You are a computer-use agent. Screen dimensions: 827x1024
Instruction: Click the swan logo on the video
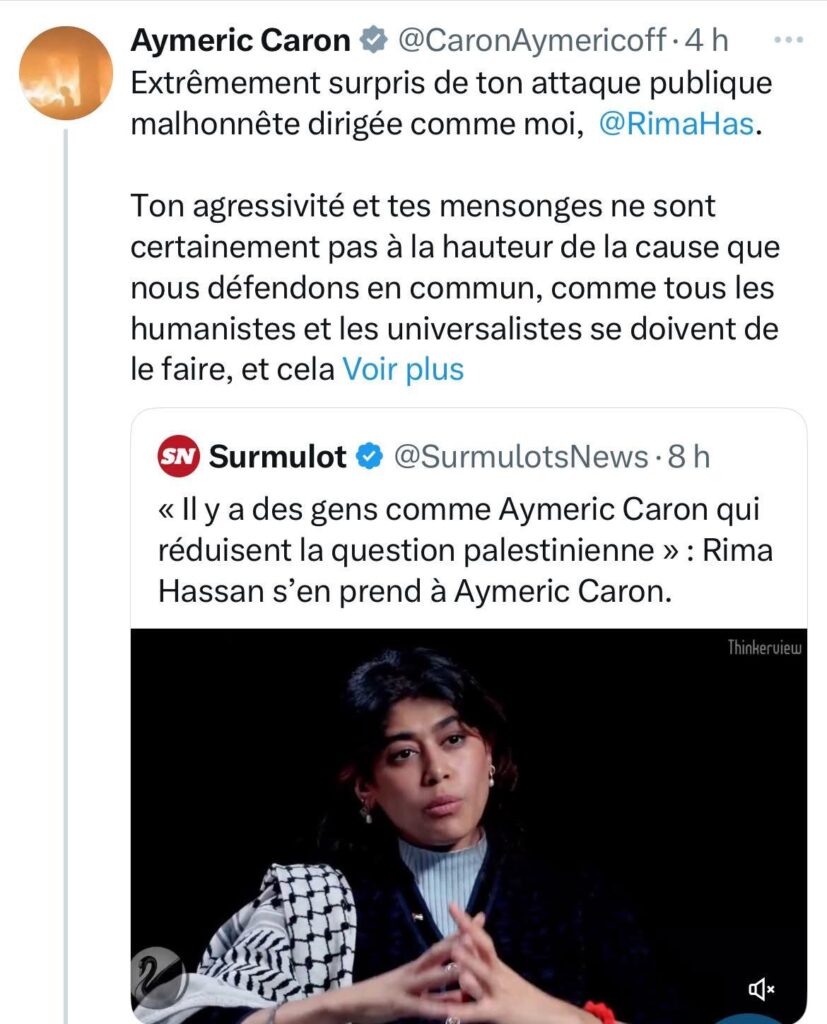click(x=158, y=977)
